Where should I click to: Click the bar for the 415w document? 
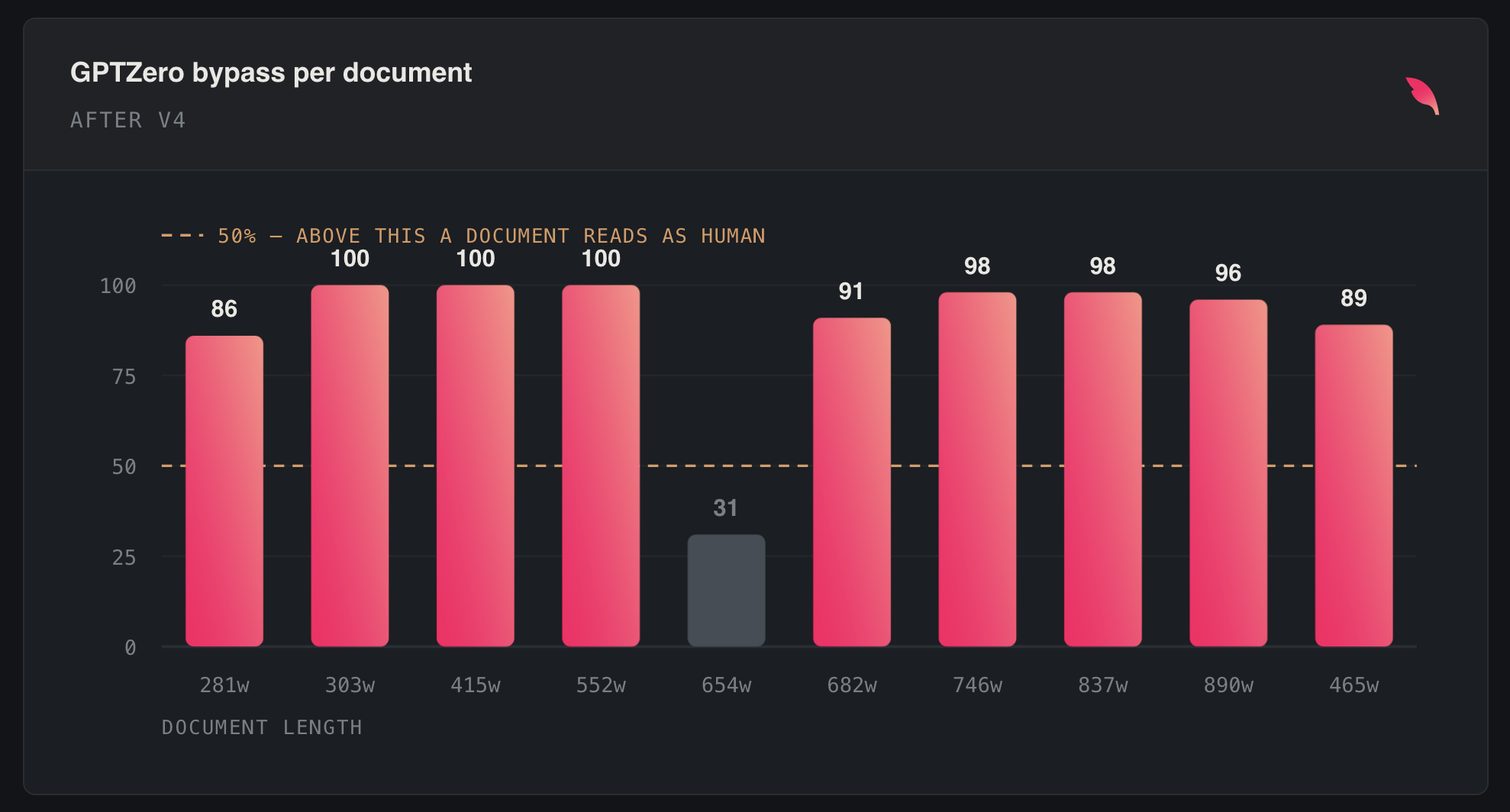(476, 466)
